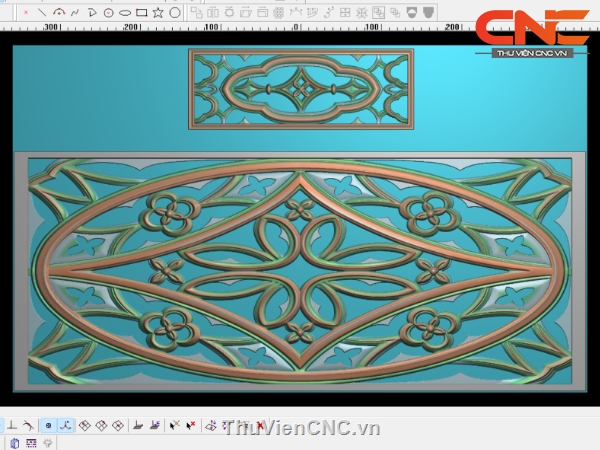The height and width of the screenshot is (450, 600).
Task: Select the Point drawing tool
Action: (26, 13)
